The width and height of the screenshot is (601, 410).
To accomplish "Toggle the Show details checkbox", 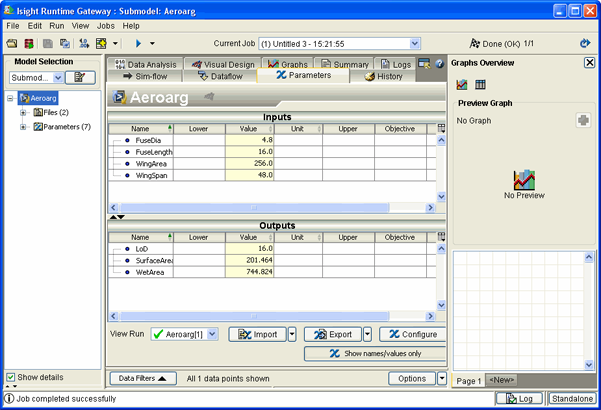I will [x=11, y=377].
